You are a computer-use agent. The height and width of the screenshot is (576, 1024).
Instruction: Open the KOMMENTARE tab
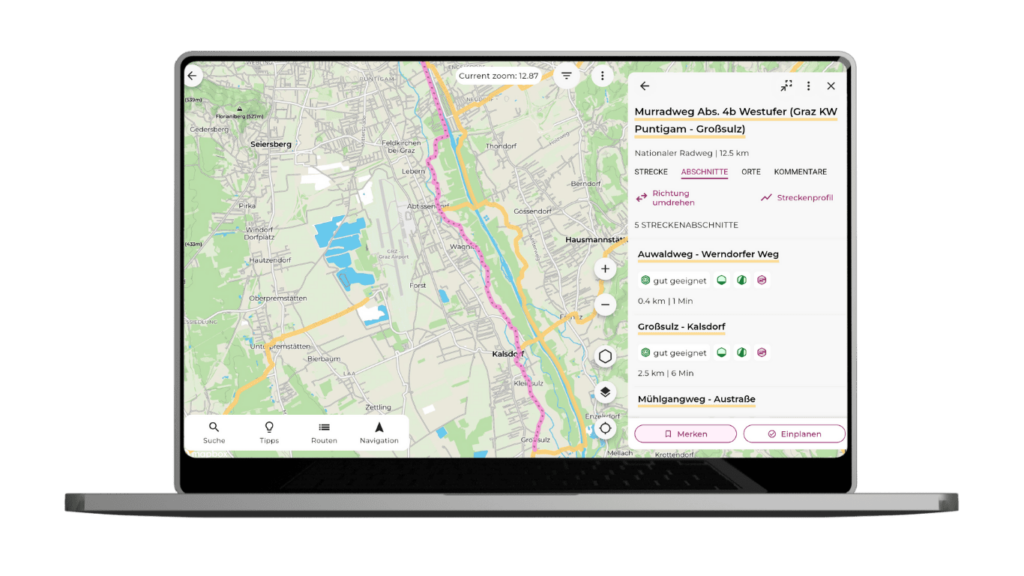pos(800,172)
